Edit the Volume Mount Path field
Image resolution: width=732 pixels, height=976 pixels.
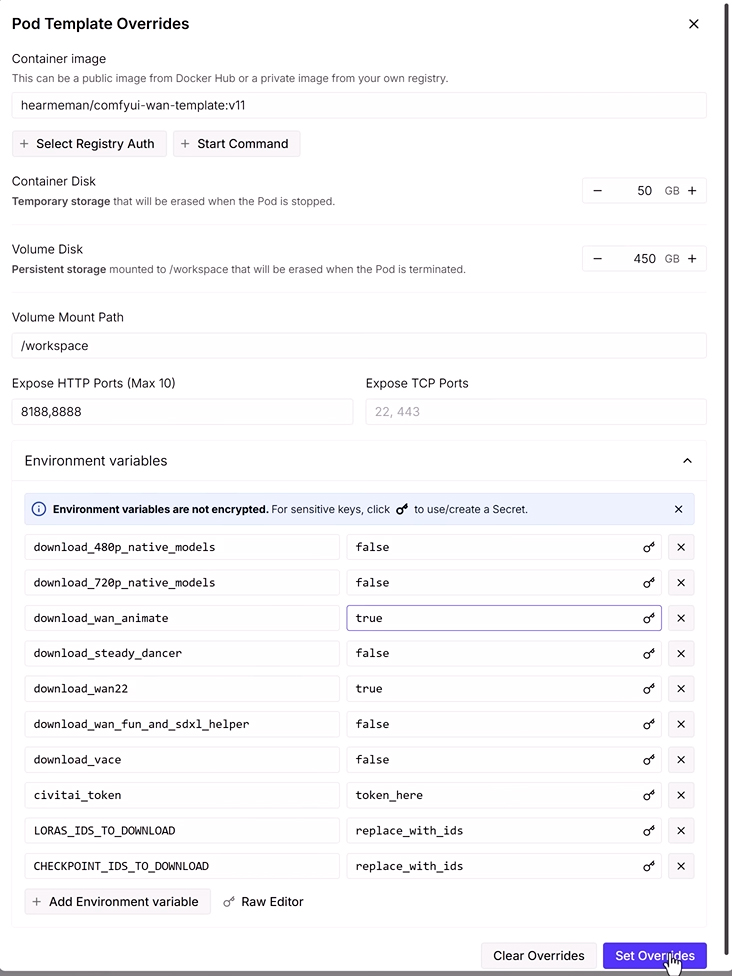pos(359,345)
